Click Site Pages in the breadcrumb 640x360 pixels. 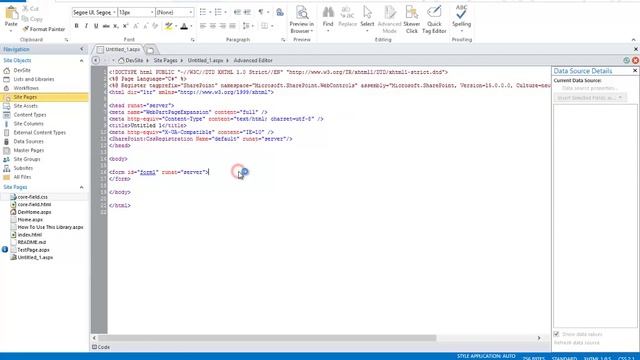click(x=165, y=60)
